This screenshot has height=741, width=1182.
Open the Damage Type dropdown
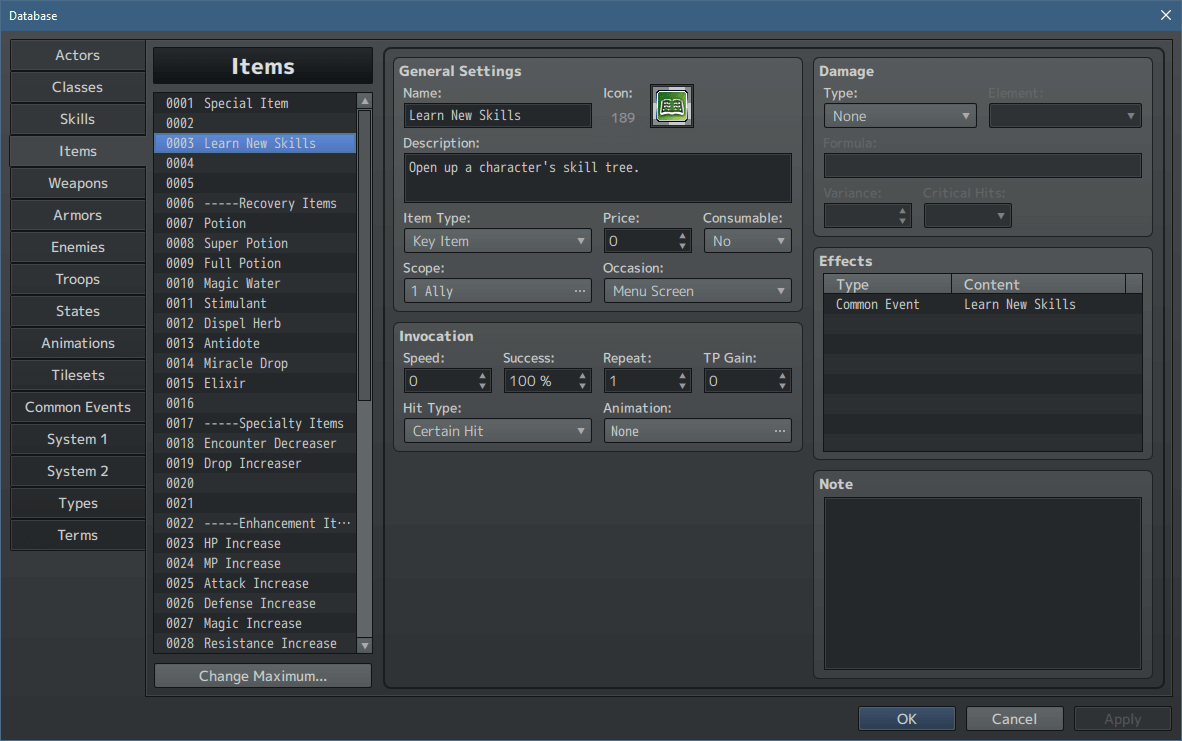(x=900, y=116)
